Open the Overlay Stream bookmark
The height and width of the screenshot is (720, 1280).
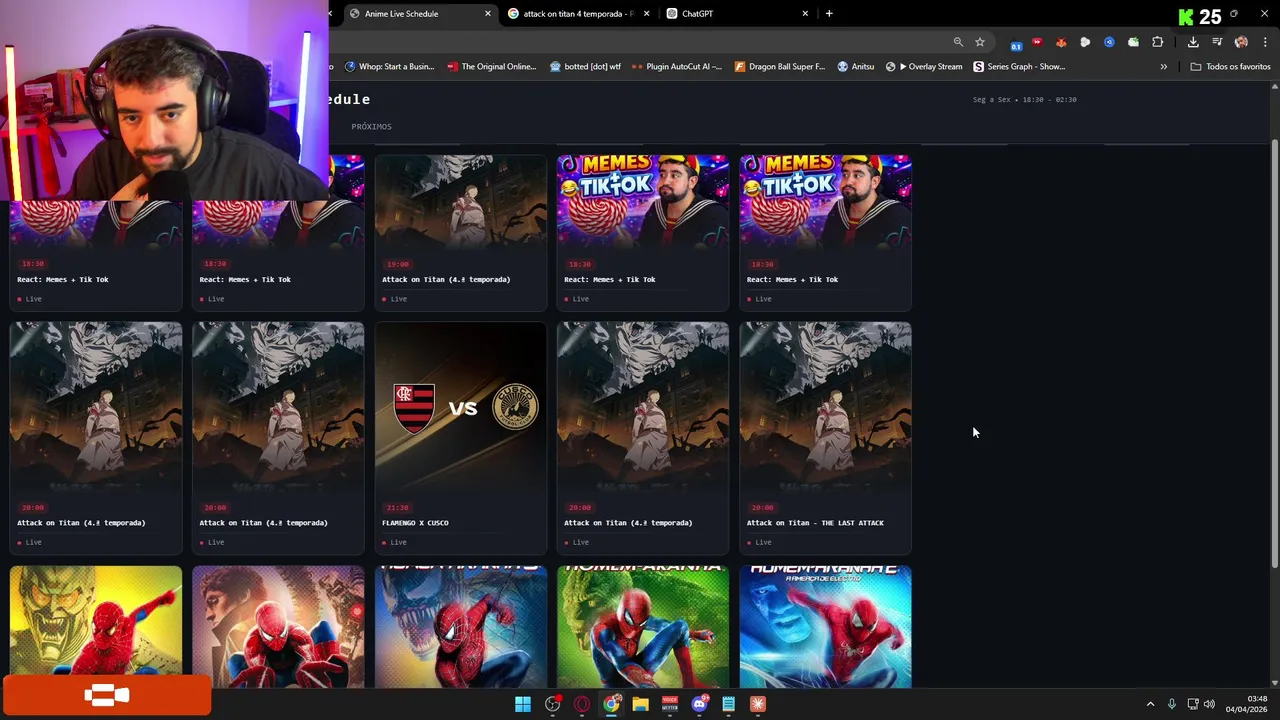[x=924, y=67]
